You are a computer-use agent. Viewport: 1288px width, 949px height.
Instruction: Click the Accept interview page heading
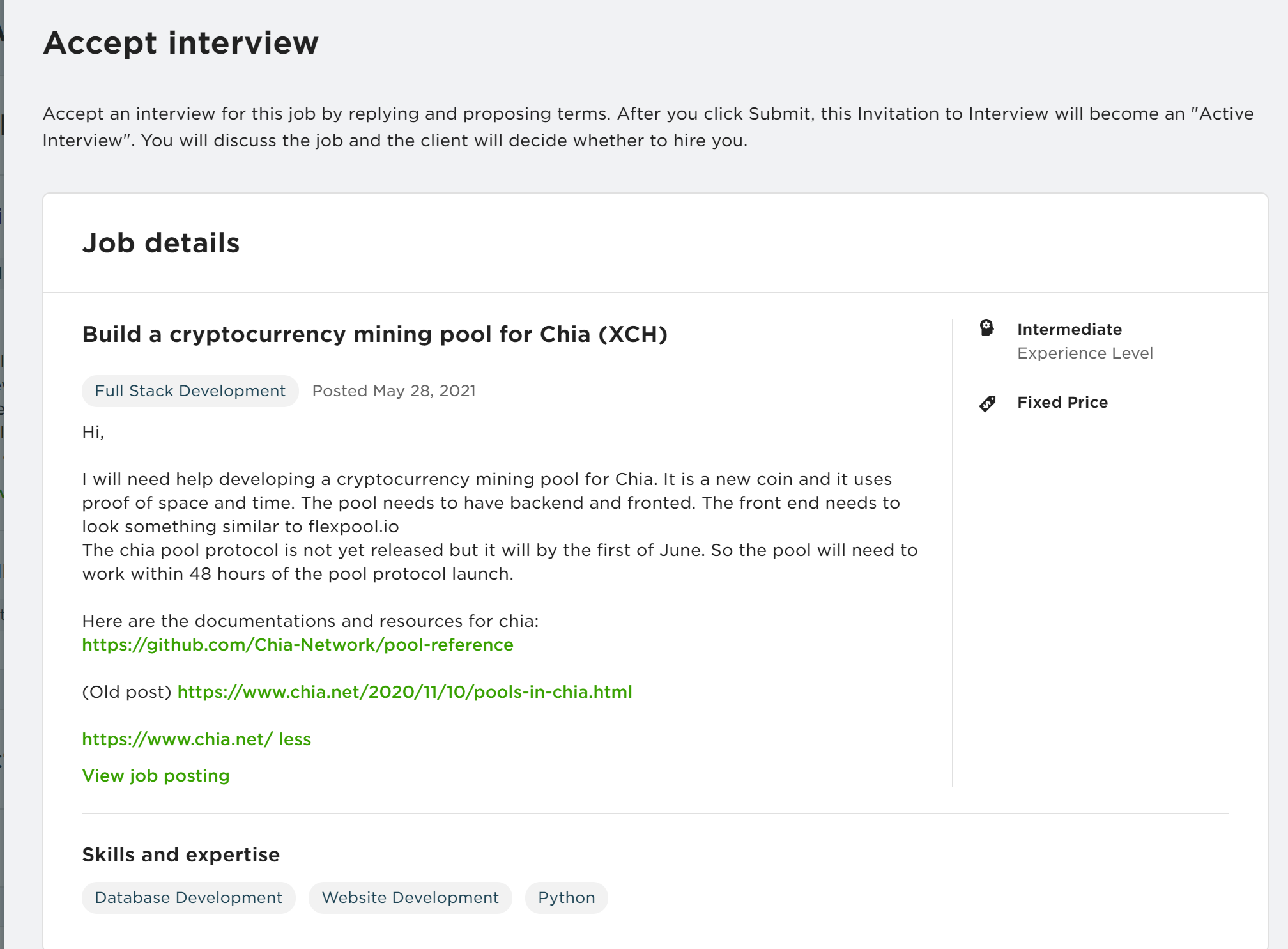click(181, 43)
